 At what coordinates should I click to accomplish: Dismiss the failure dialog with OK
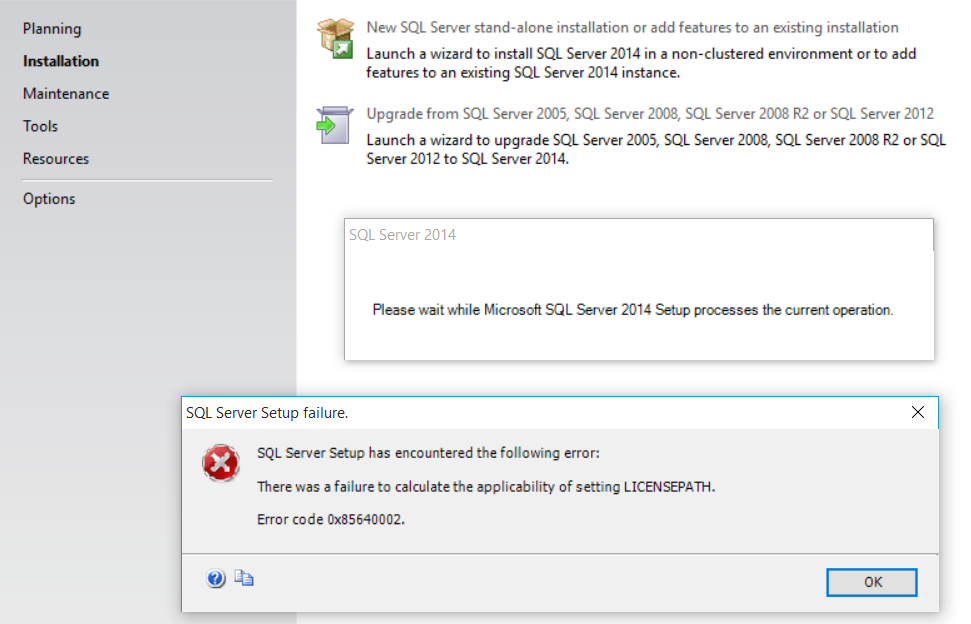coord(871,582)
